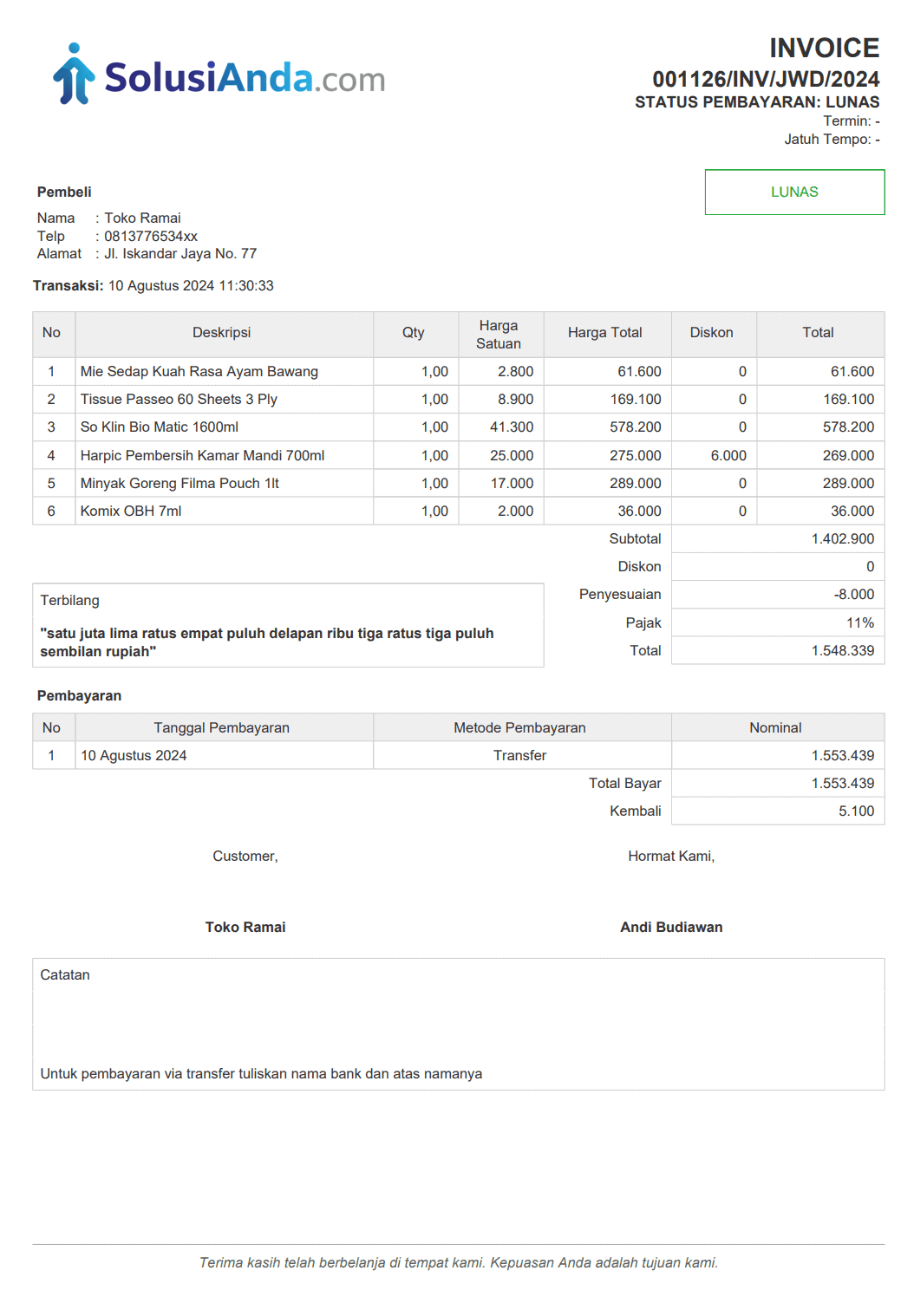Click the Pajak 11% field
Screen dimensions: 914x1316
tap(859, 623)
